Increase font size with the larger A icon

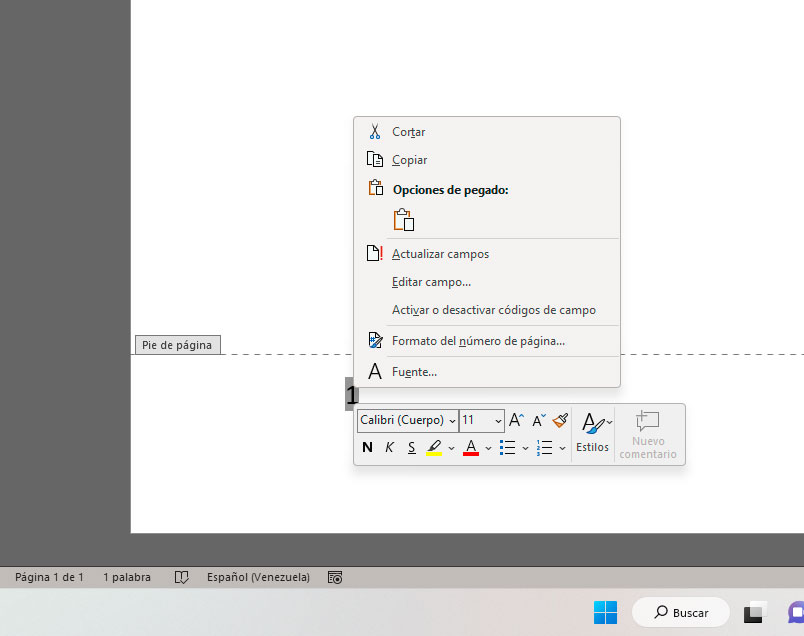click(x=516, y=421)
